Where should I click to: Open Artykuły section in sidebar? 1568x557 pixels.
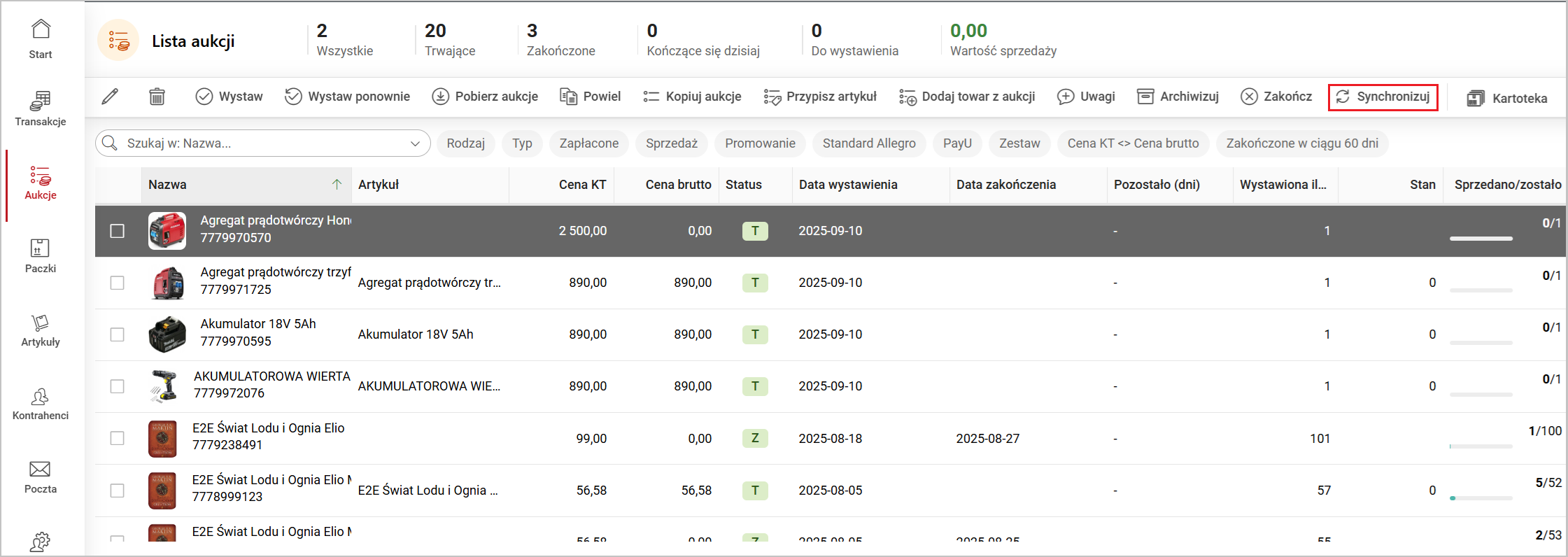(41, 330)
